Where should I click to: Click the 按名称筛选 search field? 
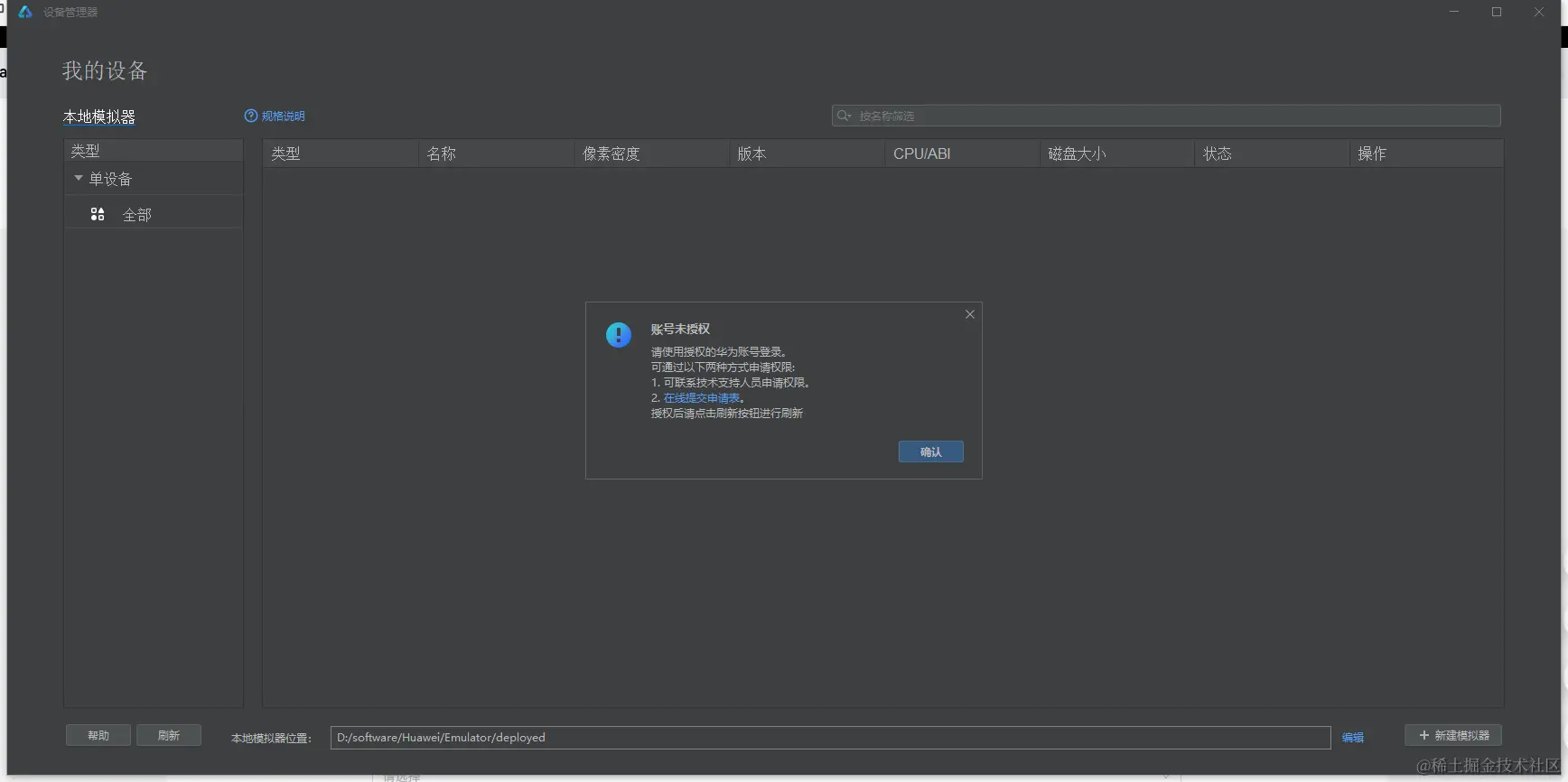(x=1166, y=116)
